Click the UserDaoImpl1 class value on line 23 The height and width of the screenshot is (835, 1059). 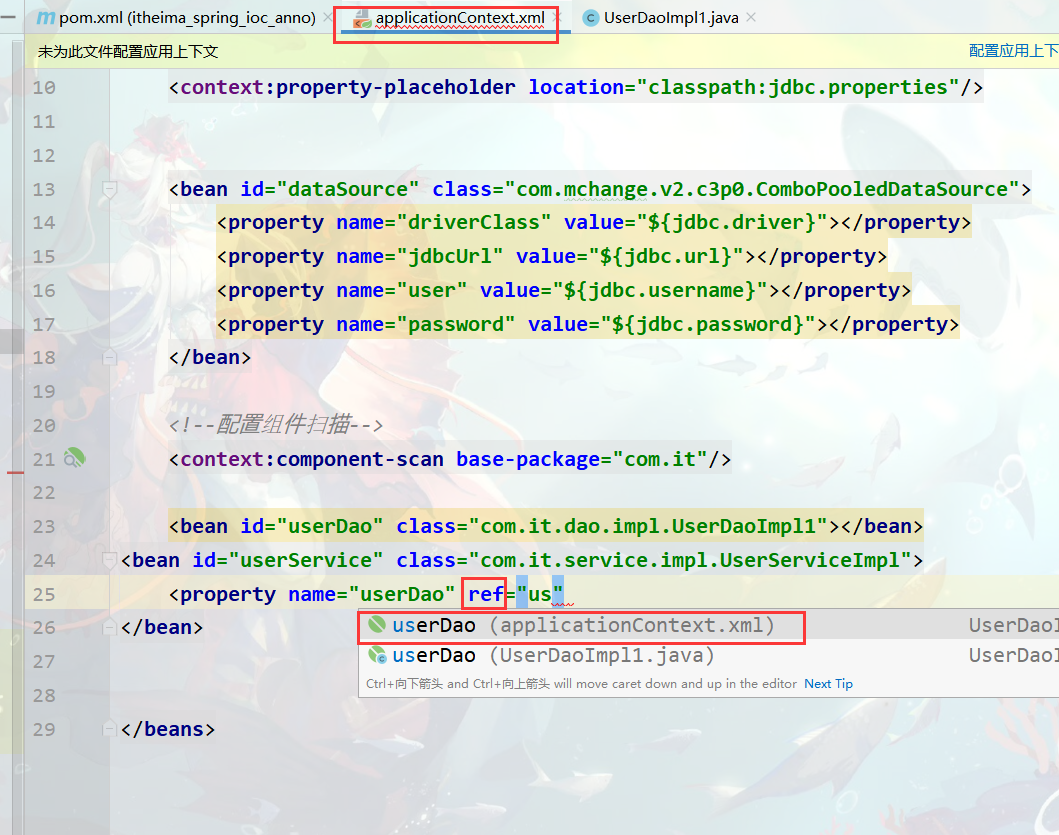point(648,526)
